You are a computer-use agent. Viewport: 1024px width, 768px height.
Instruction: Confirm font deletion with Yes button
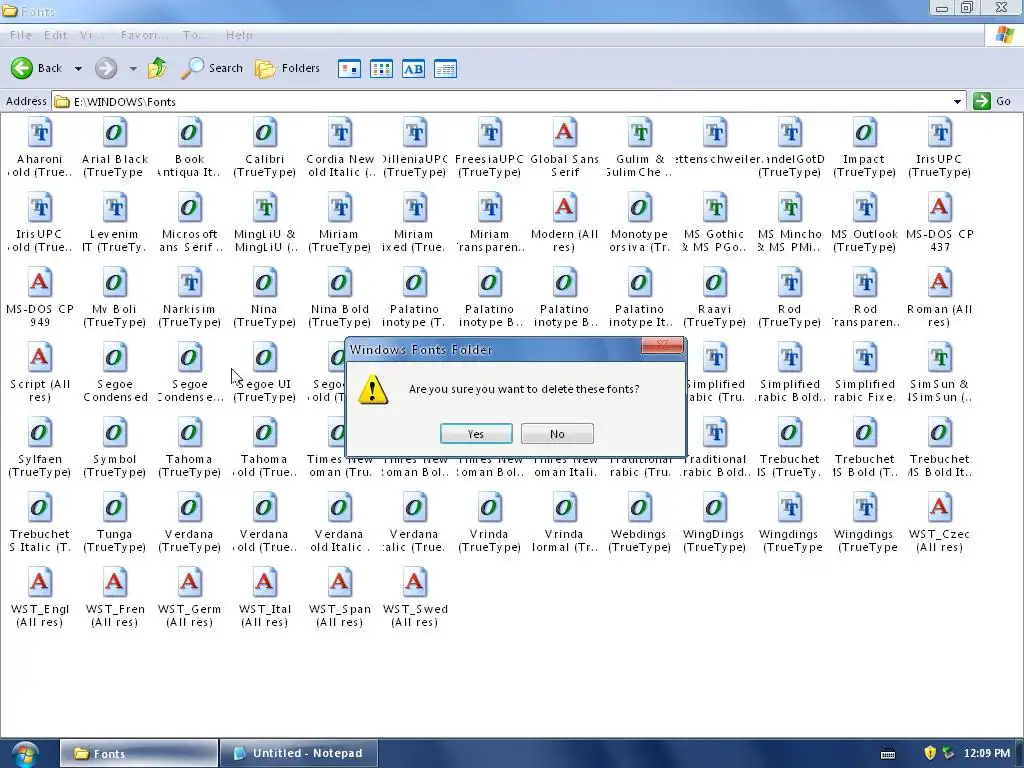(475, 434)
